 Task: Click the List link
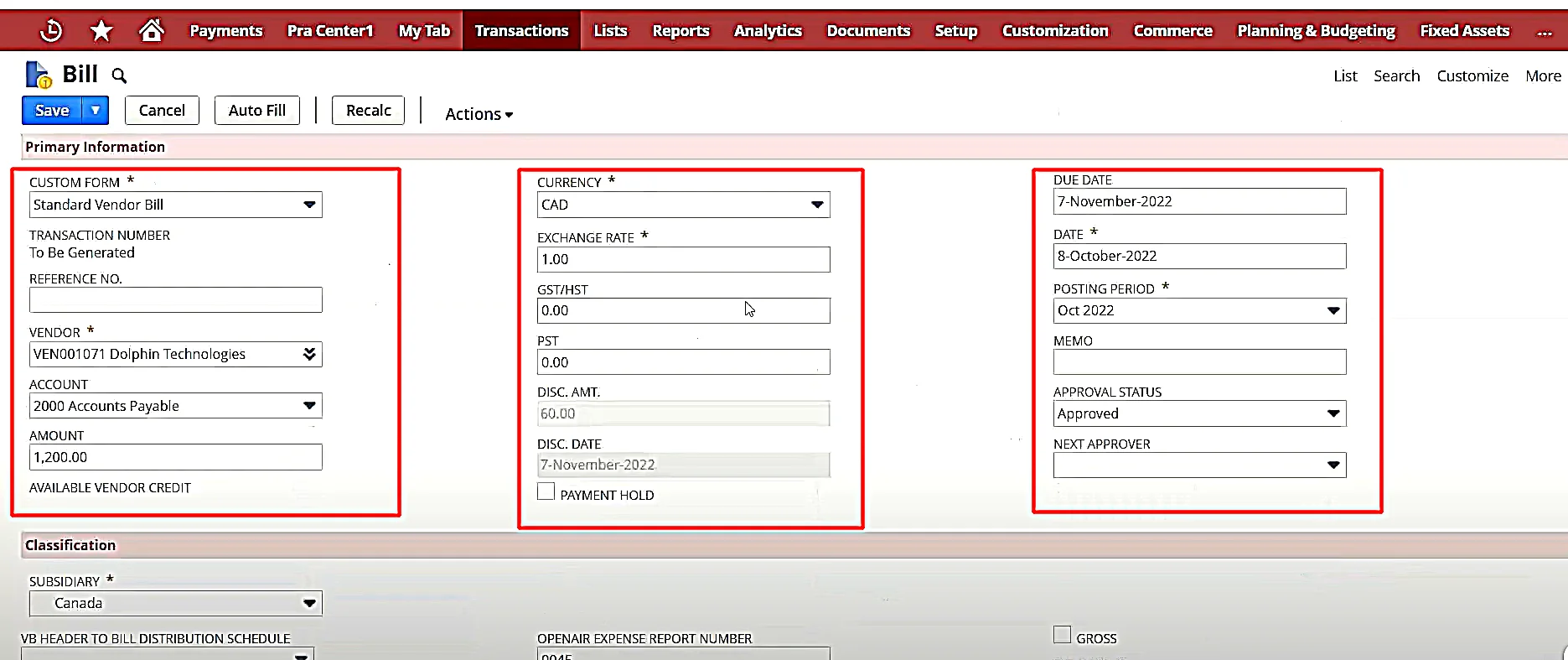pos(1345,76)
